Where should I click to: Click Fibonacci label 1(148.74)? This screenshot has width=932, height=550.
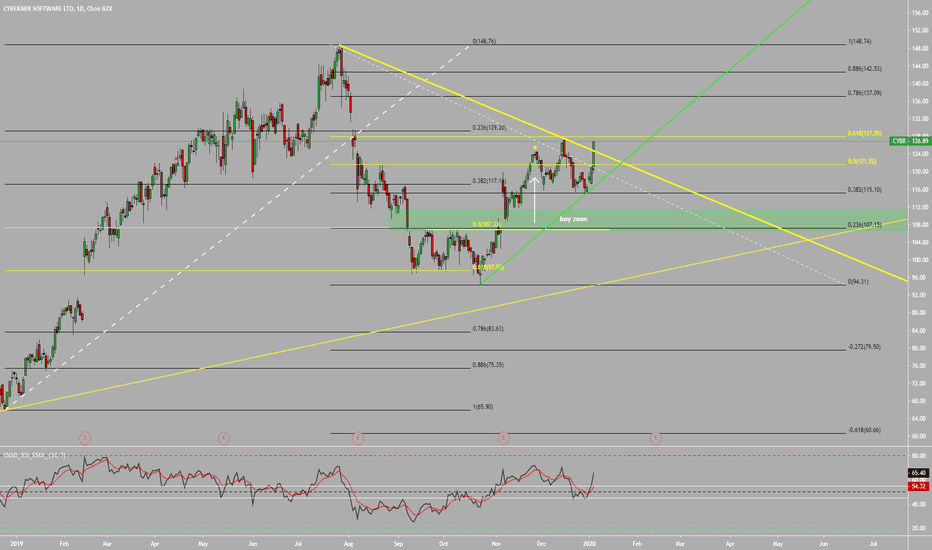[859, 42]
